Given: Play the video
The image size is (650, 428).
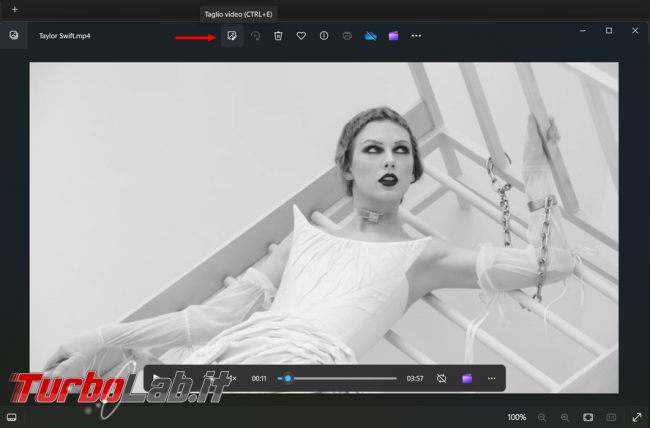Looking at the screenshot, I should click(x=156, y=378).
